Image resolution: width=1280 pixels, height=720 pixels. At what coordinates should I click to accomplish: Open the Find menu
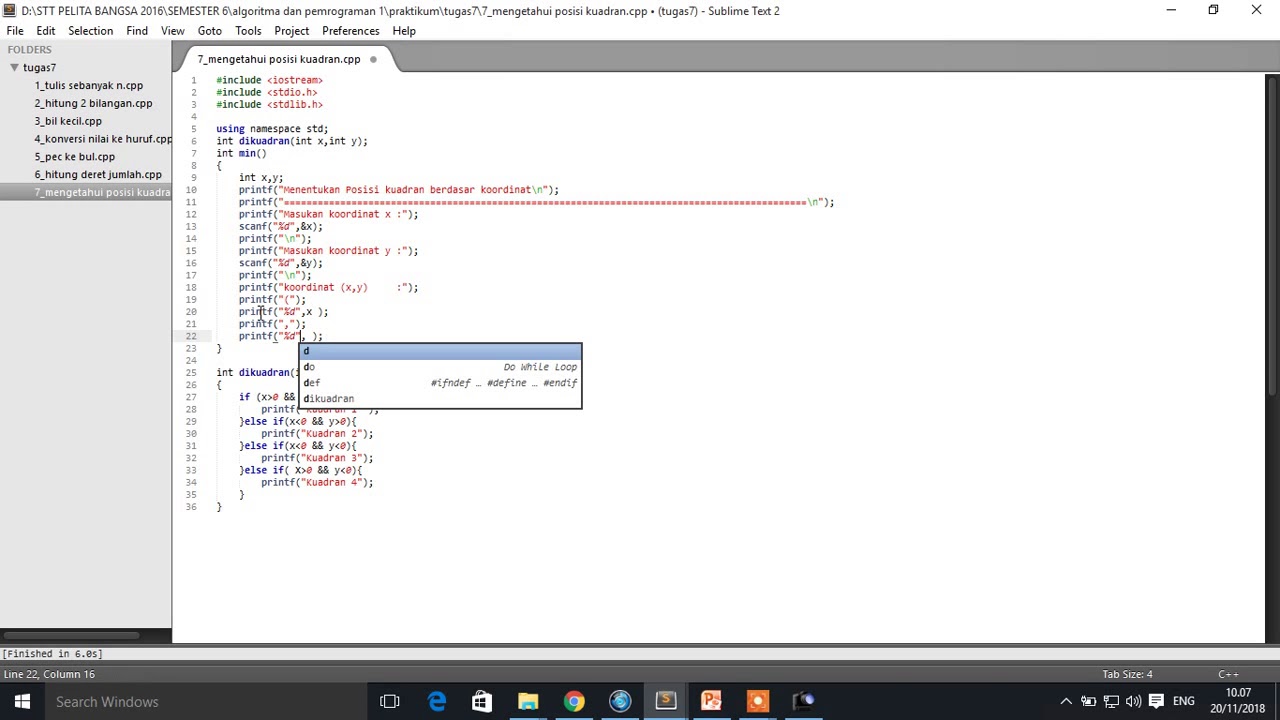[137, 31]
